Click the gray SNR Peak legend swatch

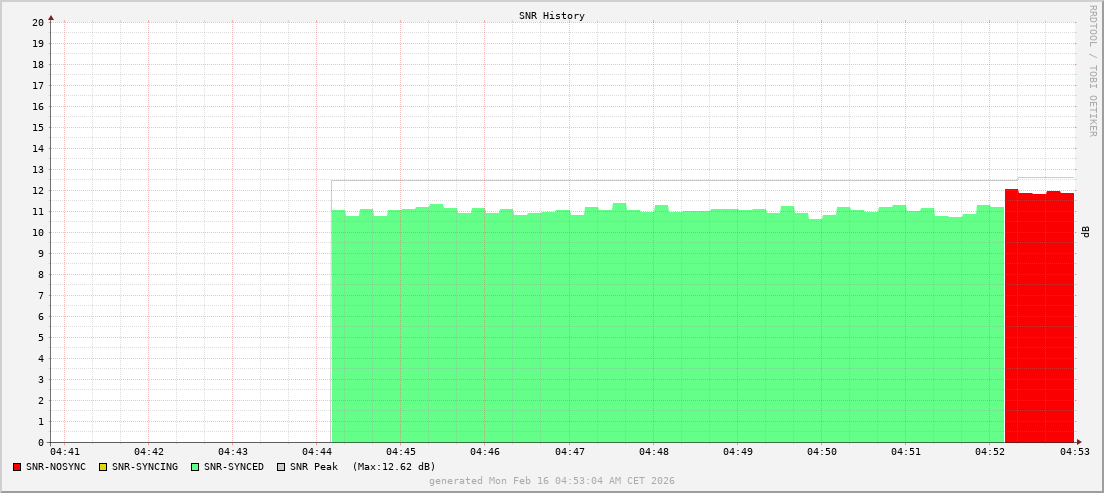pos(281,467)
